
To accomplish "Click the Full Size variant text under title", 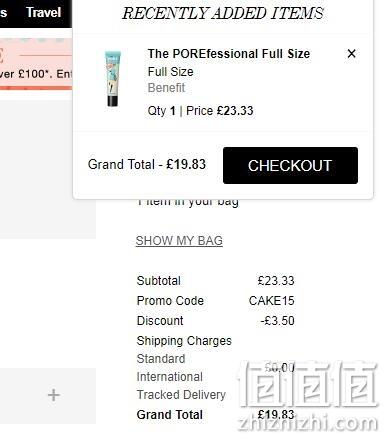I will [x=170, y=72].
